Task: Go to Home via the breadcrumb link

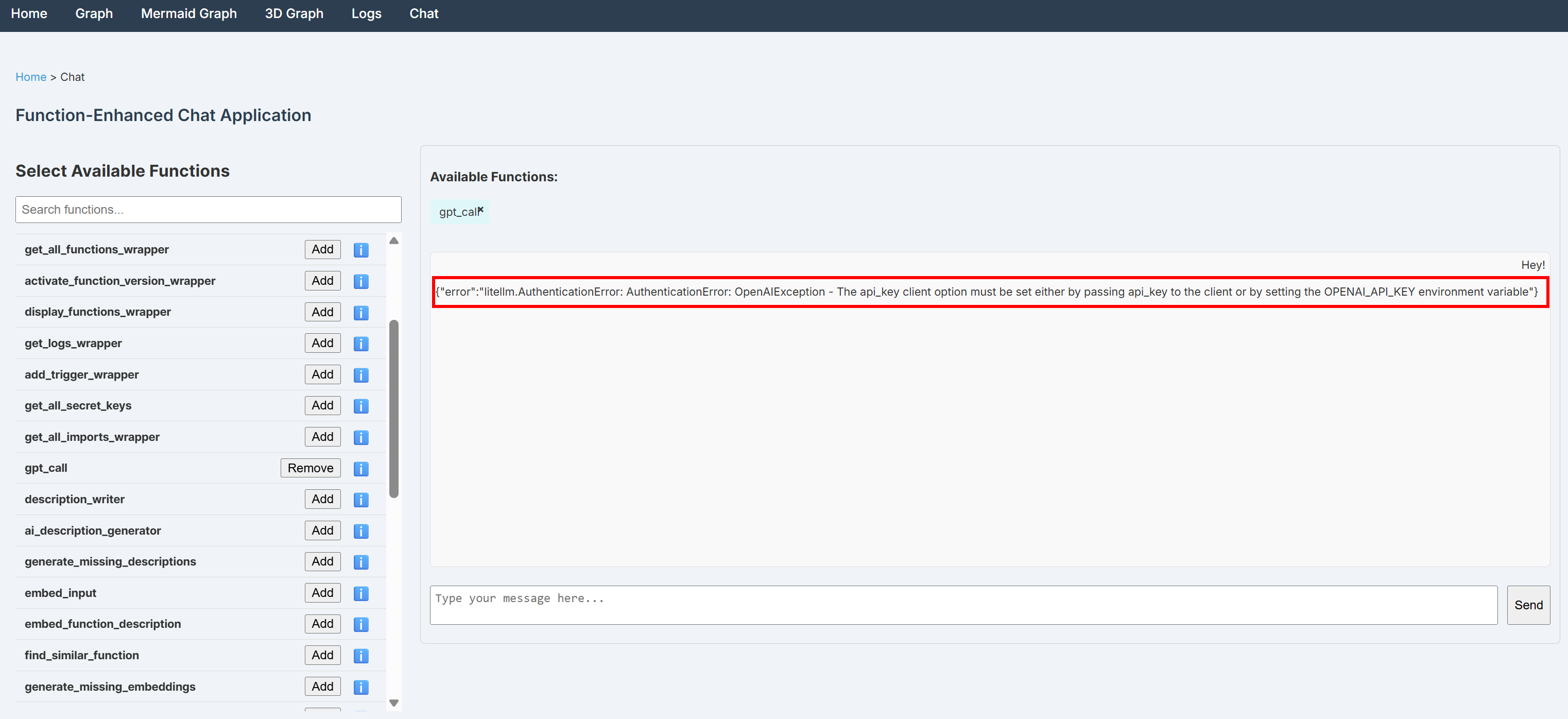Action: click(x=30, y=77)
